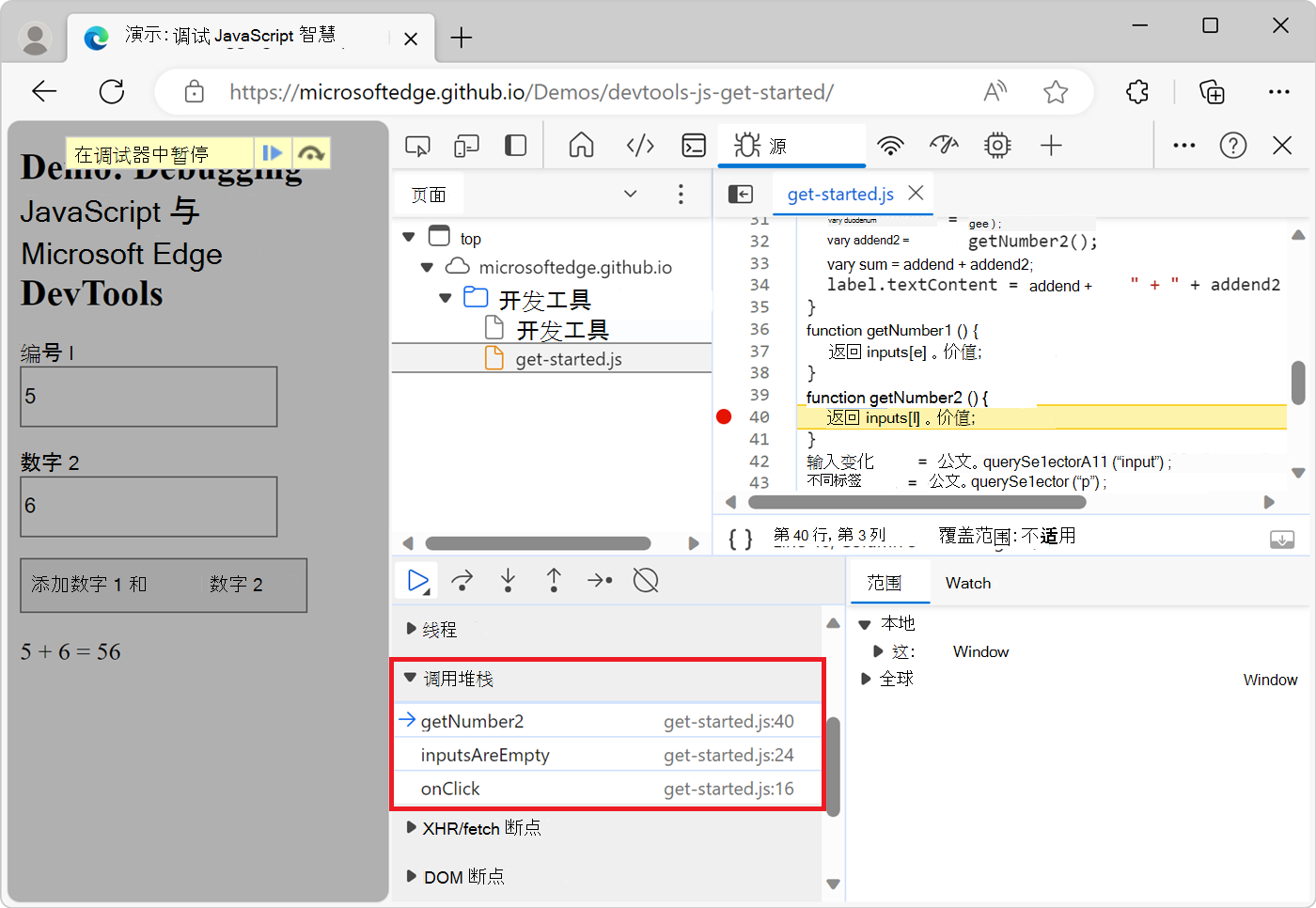1316x908 pixels.
Task: Pretty-print the source with the braces icon
Action: (x=740, y=539)
